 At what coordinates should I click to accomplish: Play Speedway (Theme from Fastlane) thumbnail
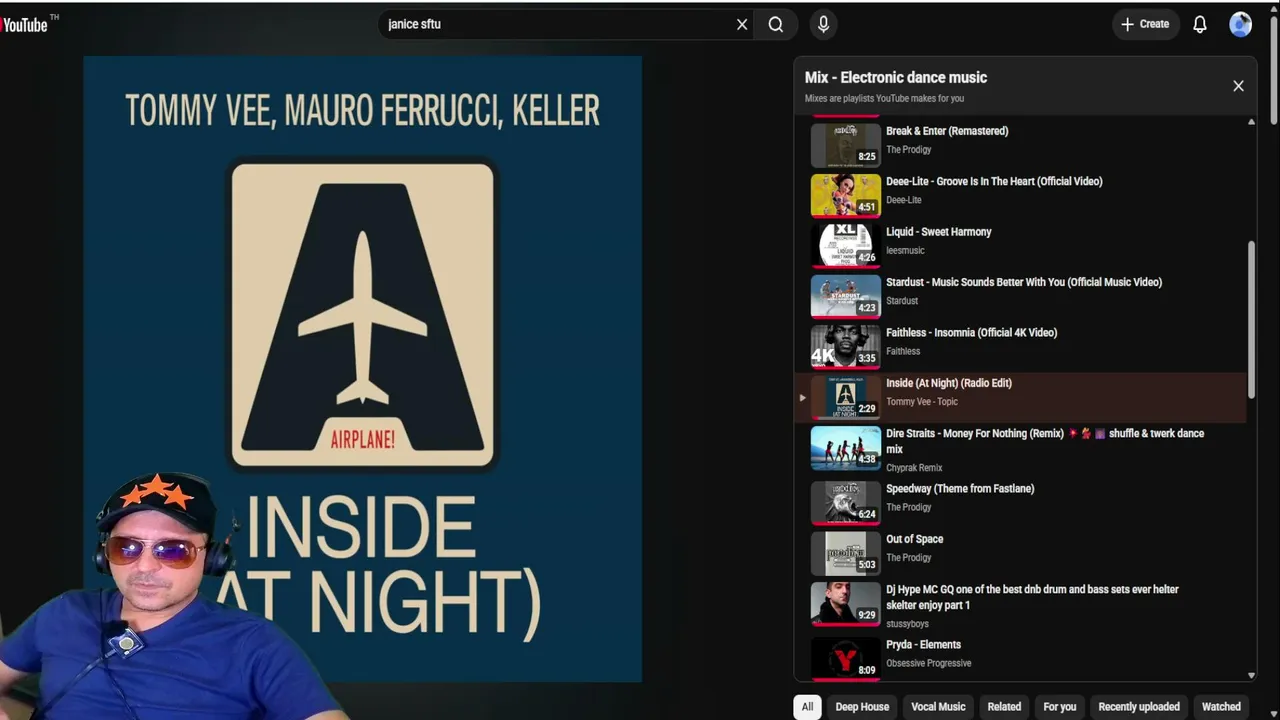(846, 504)
